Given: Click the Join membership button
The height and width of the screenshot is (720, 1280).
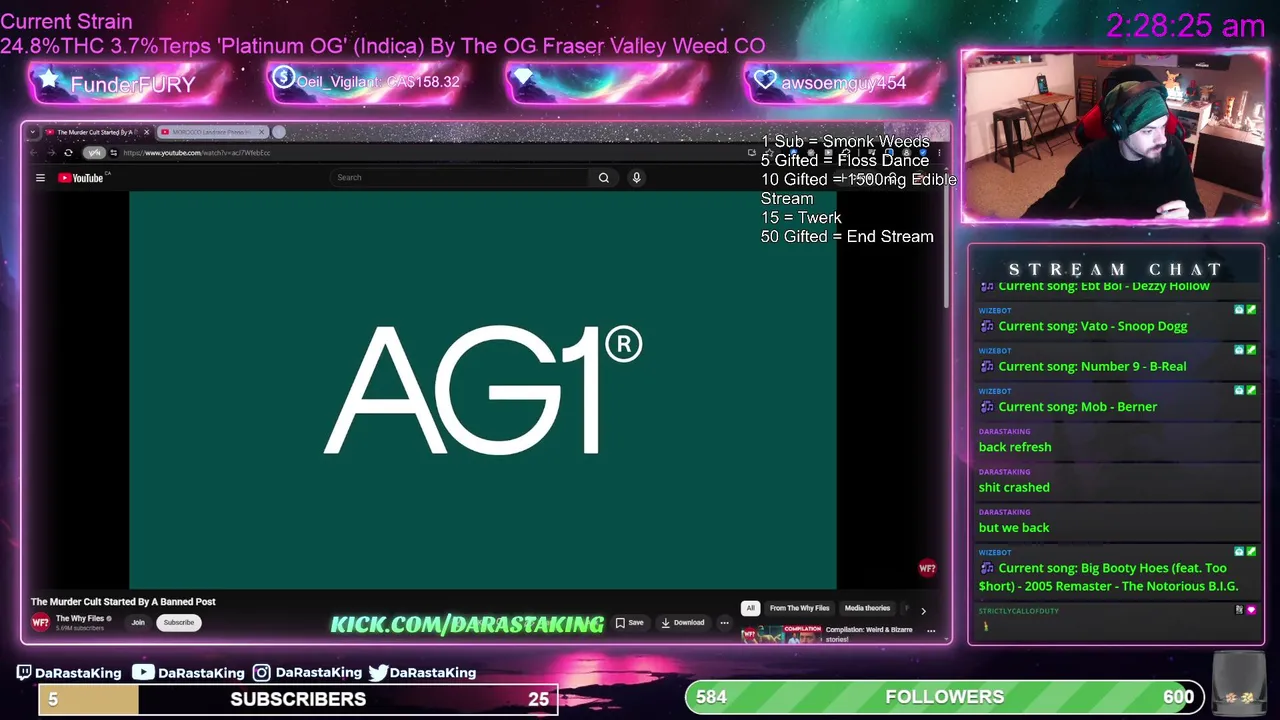Looking at the screenshot, I should (x=138, y=622).
